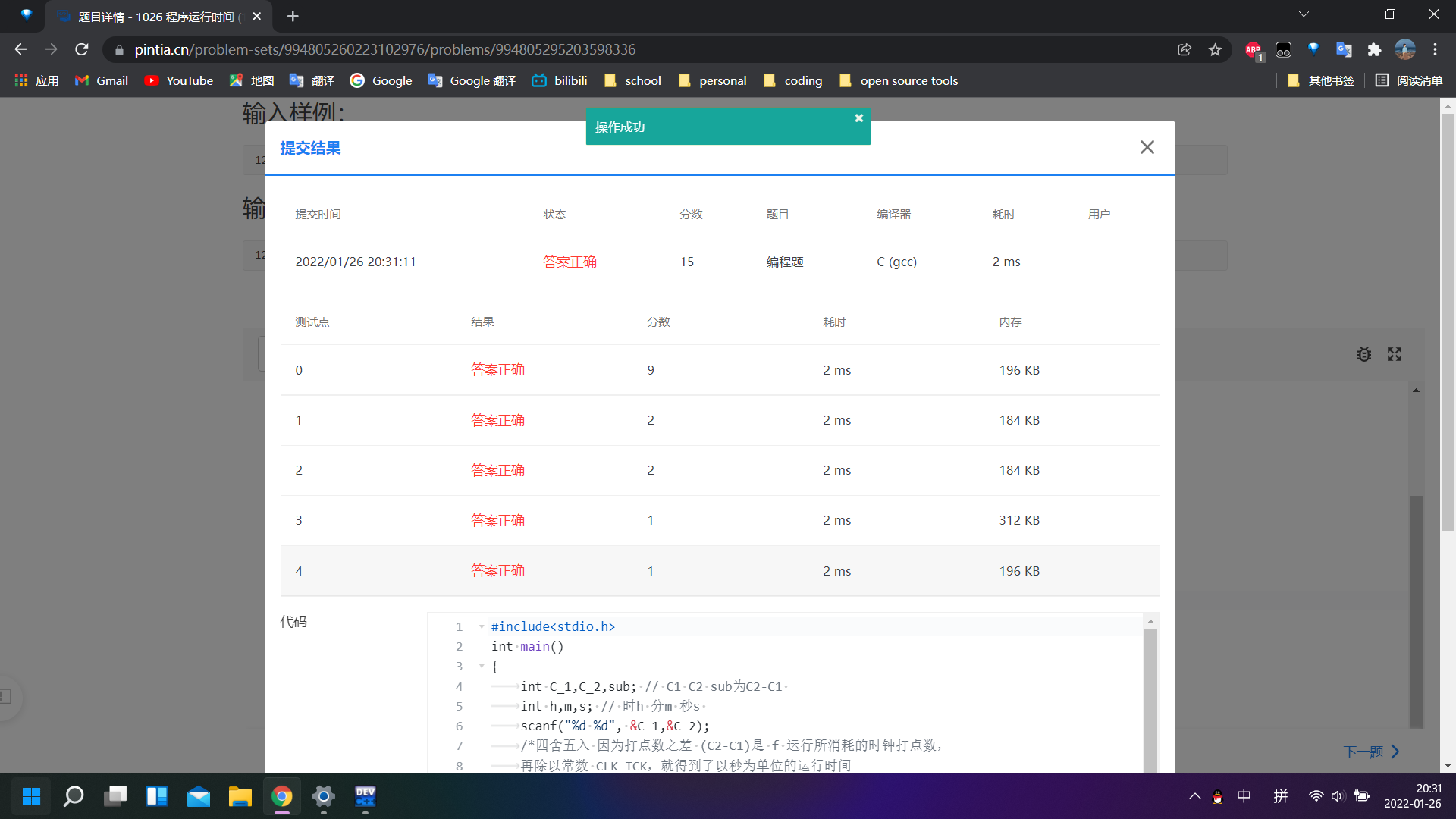Image resolution: width=1456 pixels, height=819 pixels.
Task: Click the share page icon
Action: [1185, 50]
